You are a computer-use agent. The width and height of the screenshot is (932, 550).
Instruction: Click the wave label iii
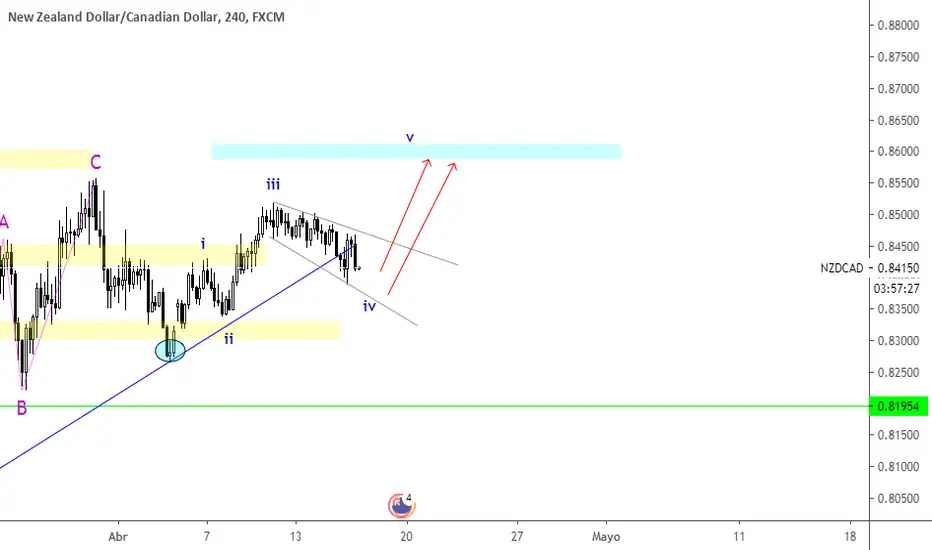[x=273, y=184]
